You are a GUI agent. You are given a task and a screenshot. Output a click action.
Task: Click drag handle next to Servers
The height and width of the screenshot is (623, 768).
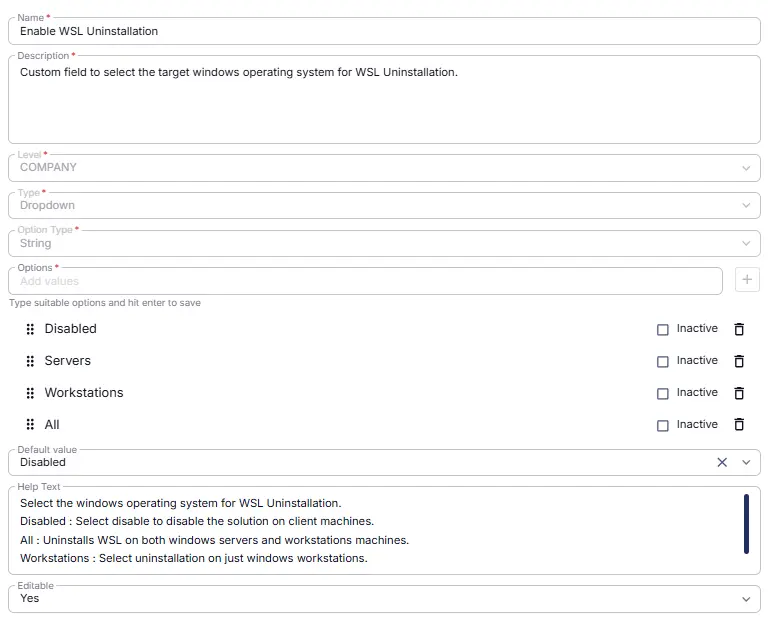pos(30,361)
